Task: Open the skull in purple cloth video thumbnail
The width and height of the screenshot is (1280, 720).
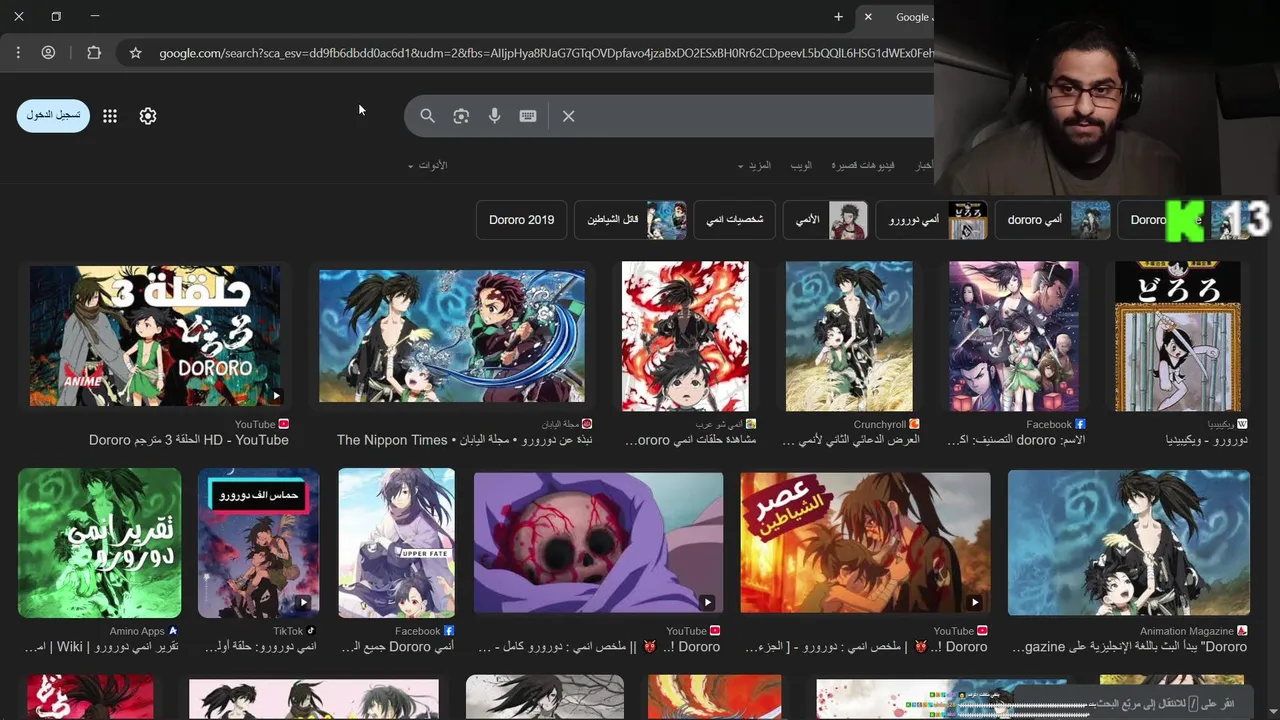Action: [x=598, y=543]
